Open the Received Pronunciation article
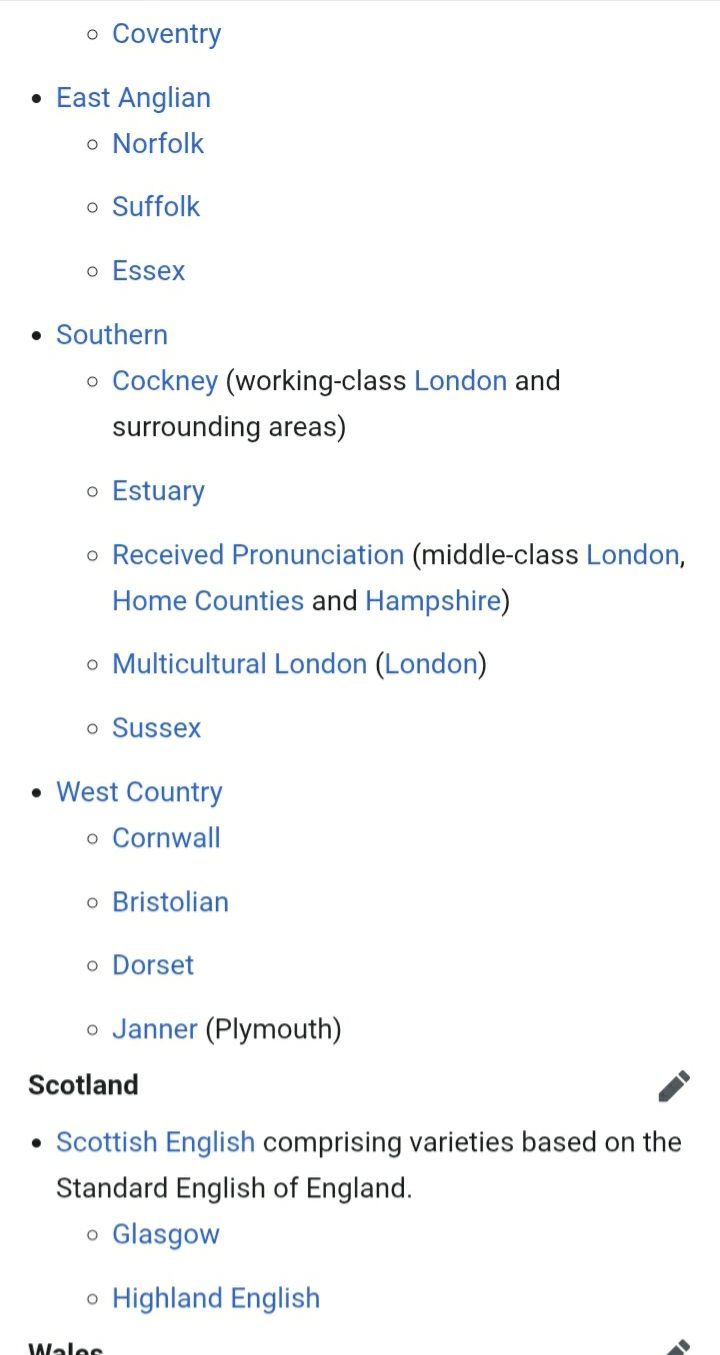720x1355 pixels. 258,555
